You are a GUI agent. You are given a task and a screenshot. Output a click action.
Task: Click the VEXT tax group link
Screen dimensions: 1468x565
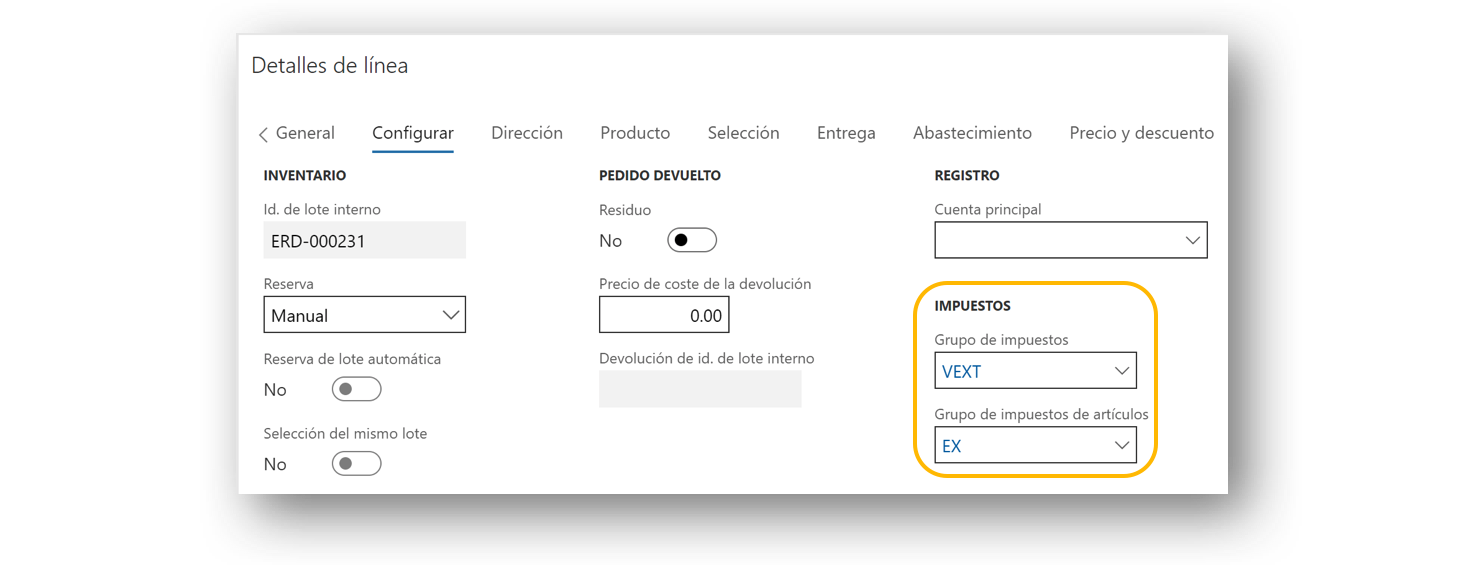click(x=962, y=371)
